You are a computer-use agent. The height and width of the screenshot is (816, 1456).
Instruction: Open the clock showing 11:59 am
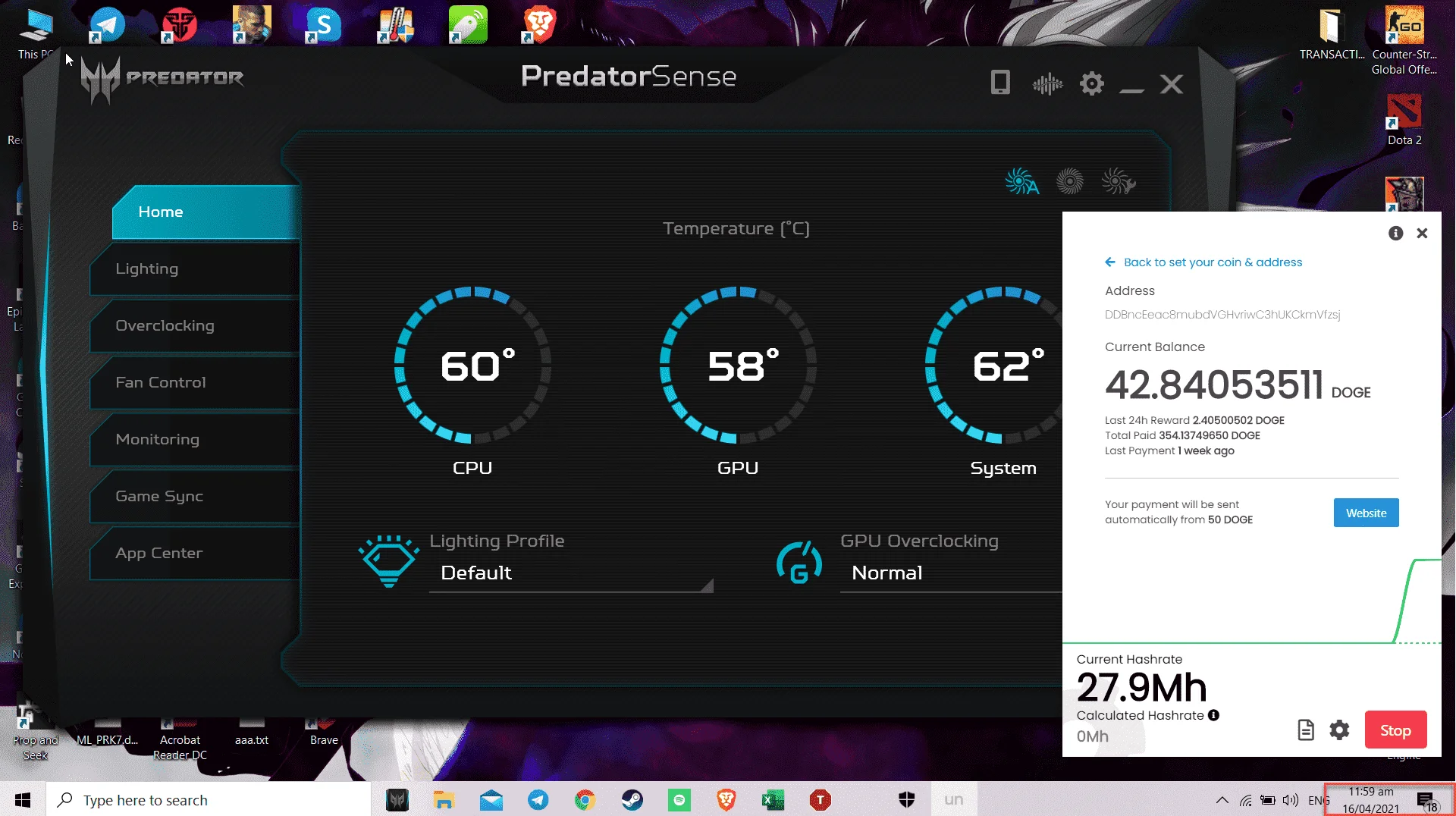(1370, 799)
